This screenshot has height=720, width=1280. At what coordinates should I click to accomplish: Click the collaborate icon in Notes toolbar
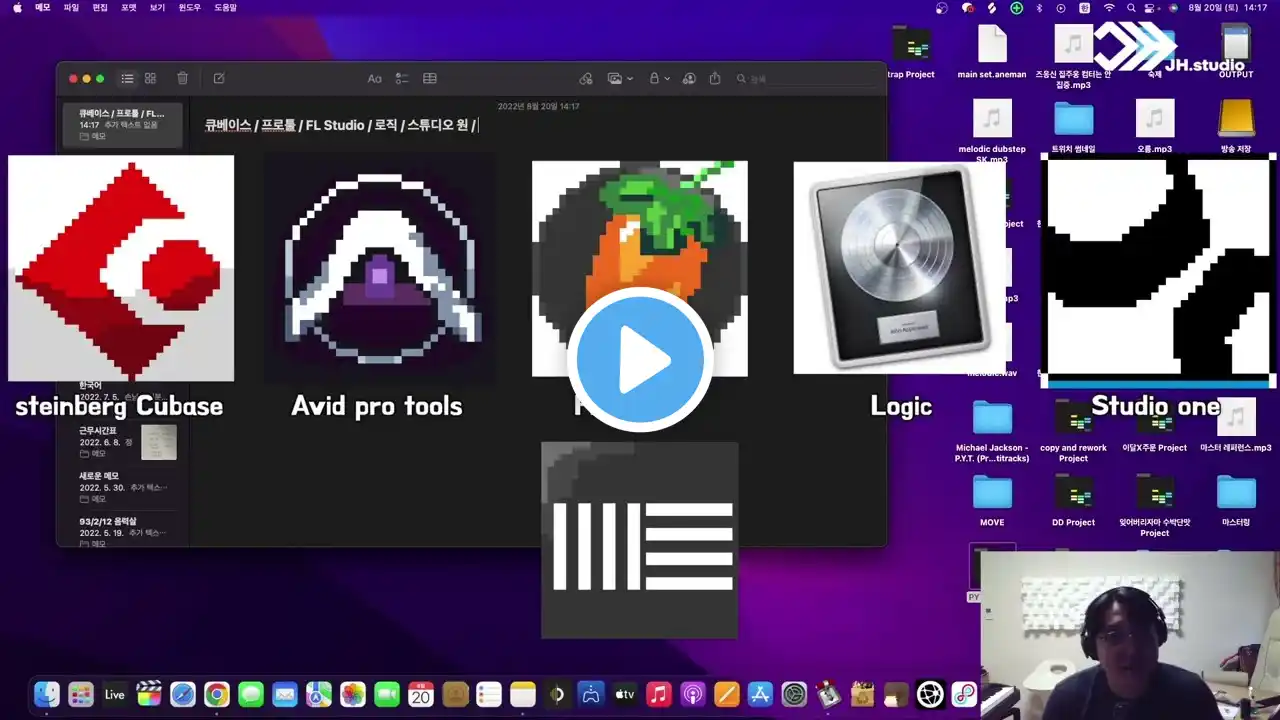[687, 78]
